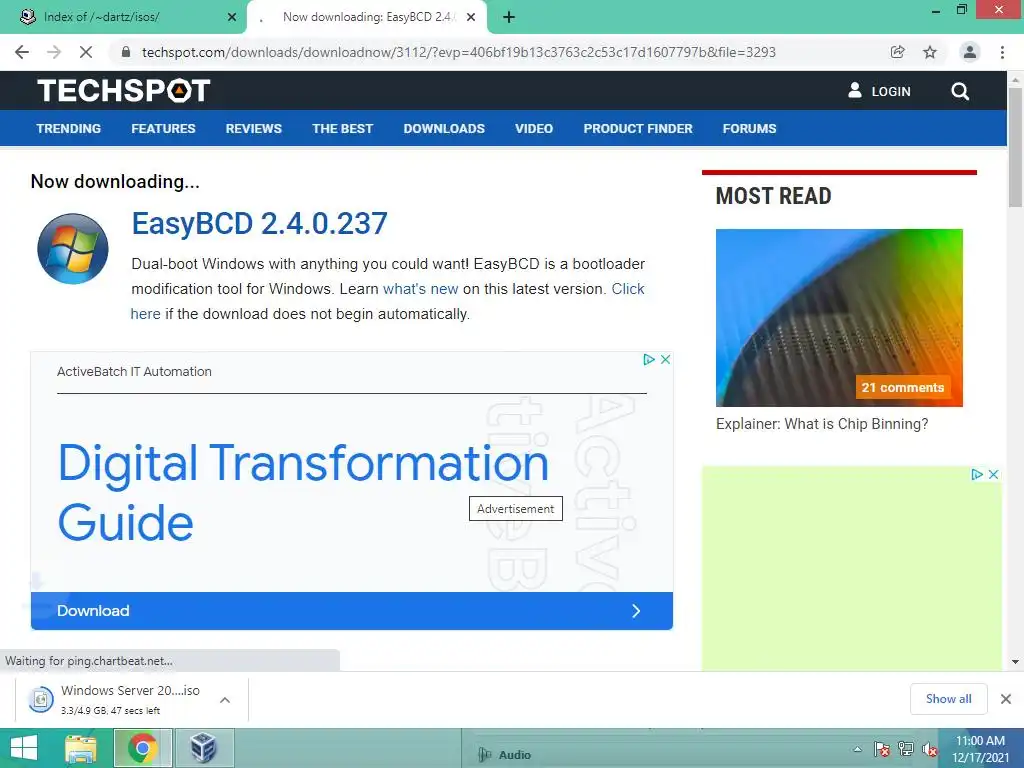The image size is (1024, 768).
Task: Click the network tray icon
Action: click(906, 749)
